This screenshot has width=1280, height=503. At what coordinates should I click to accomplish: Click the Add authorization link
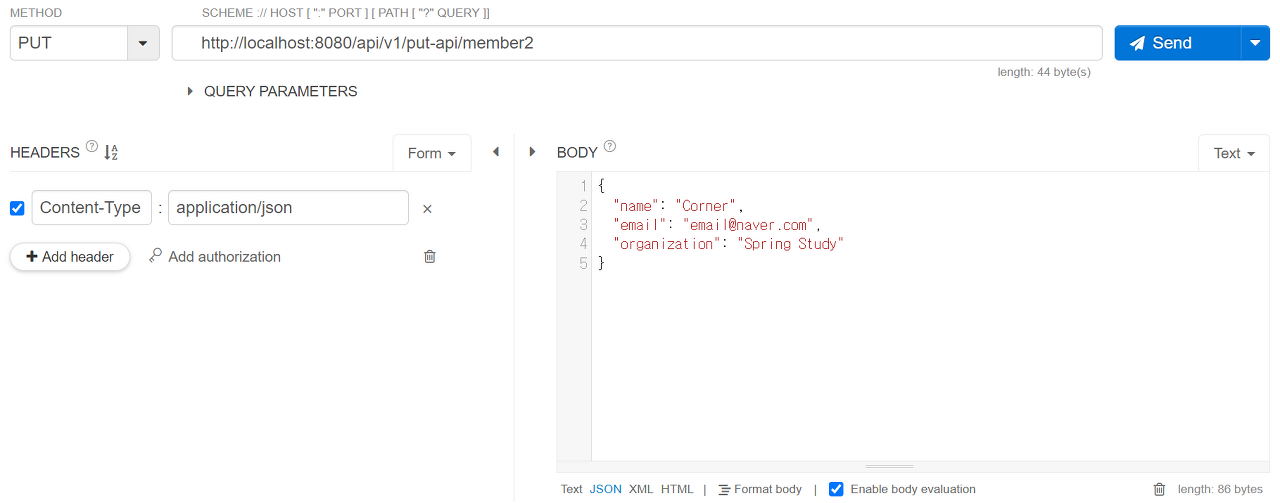click(x=215, y=257)
